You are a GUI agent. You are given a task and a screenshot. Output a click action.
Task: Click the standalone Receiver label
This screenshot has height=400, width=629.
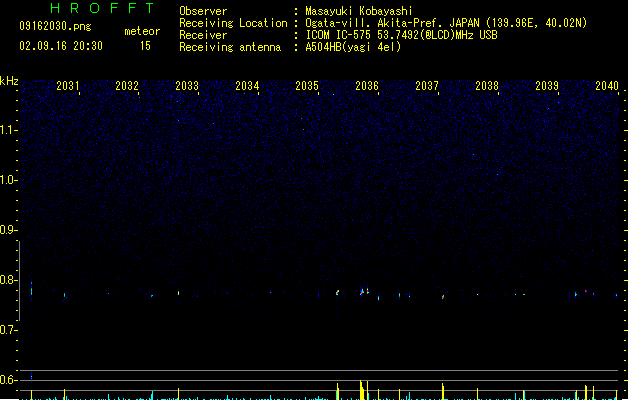click(x=203, y=35)
